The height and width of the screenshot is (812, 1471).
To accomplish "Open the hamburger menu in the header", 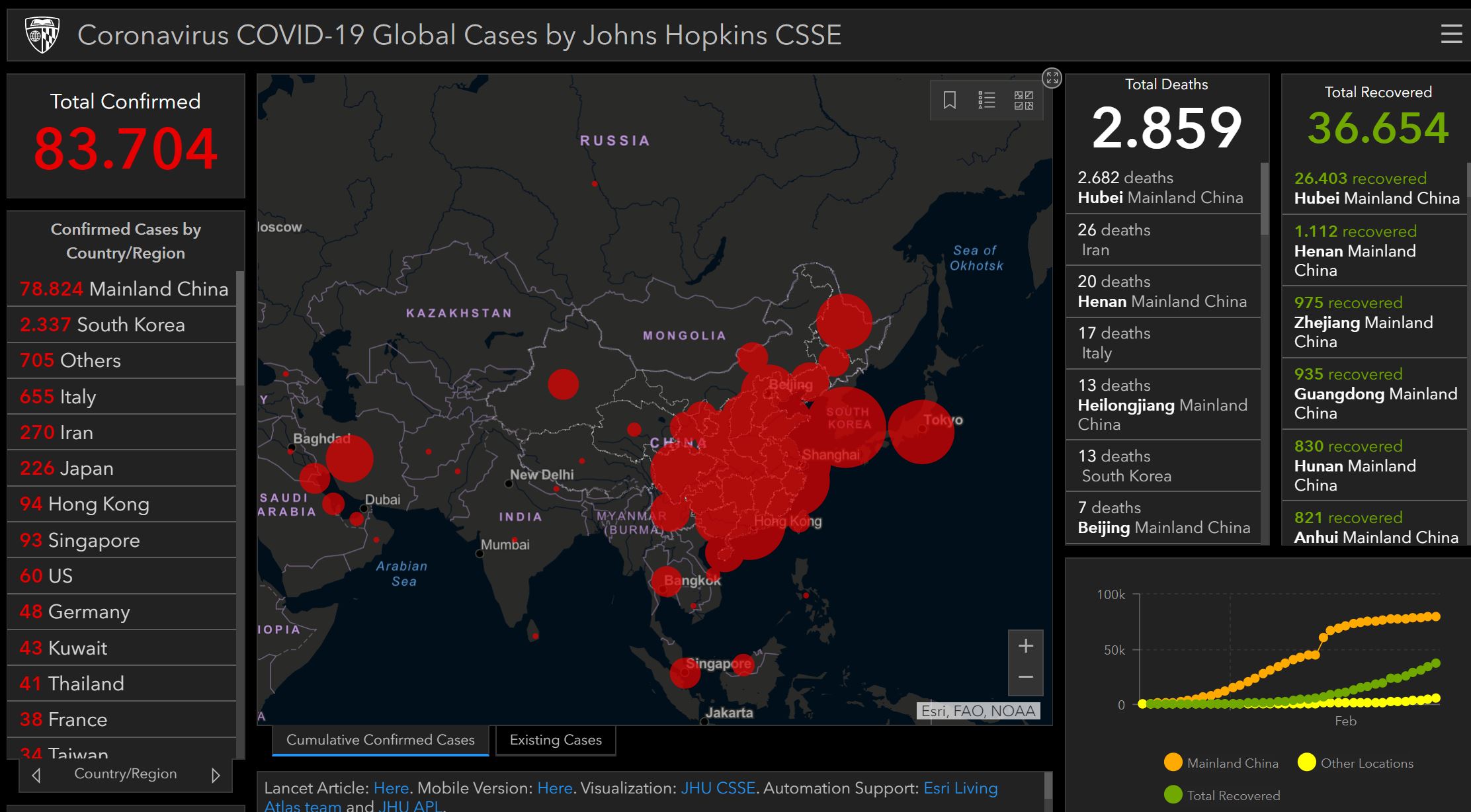I will [1451, 34].
